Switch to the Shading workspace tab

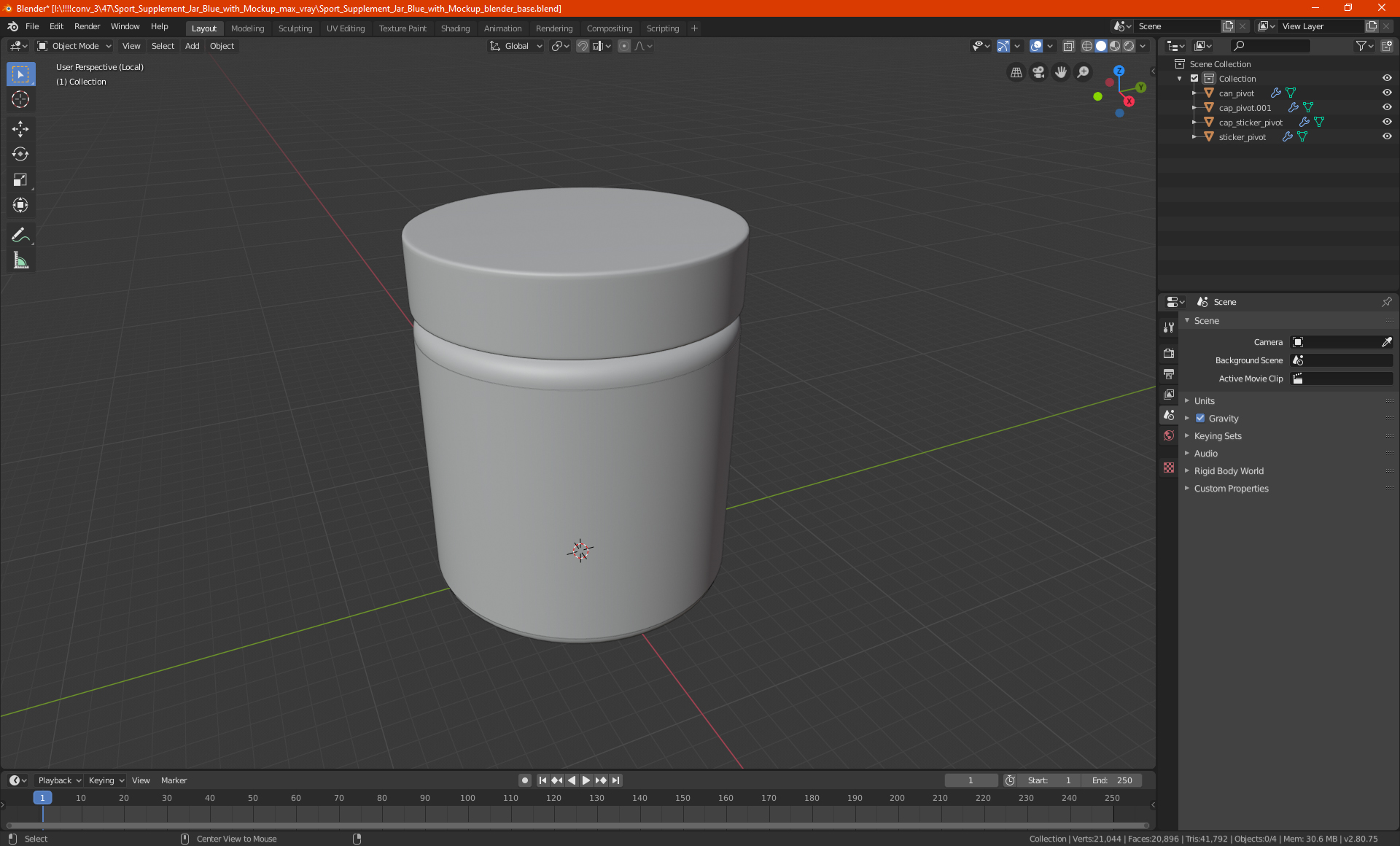pos(455,28)
